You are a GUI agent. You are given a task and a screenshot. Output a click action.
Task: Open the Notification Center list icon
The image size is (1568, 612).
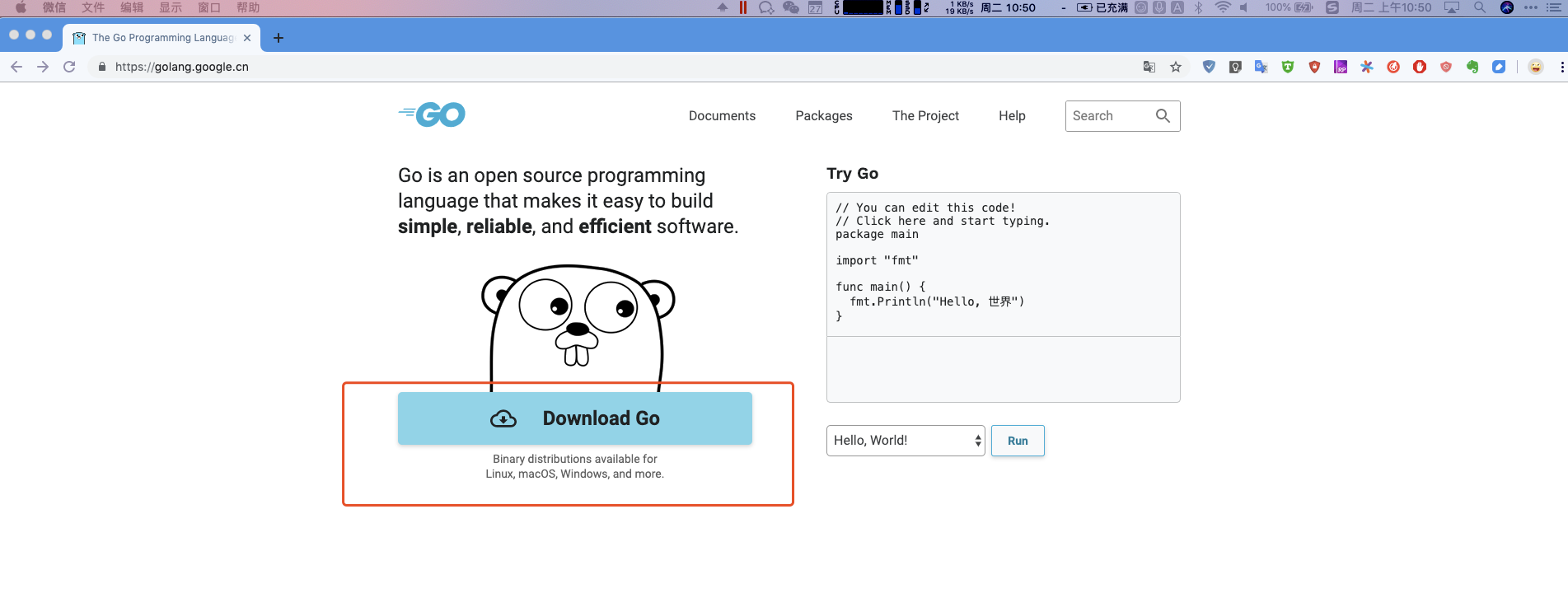[x=1554, y=7]
